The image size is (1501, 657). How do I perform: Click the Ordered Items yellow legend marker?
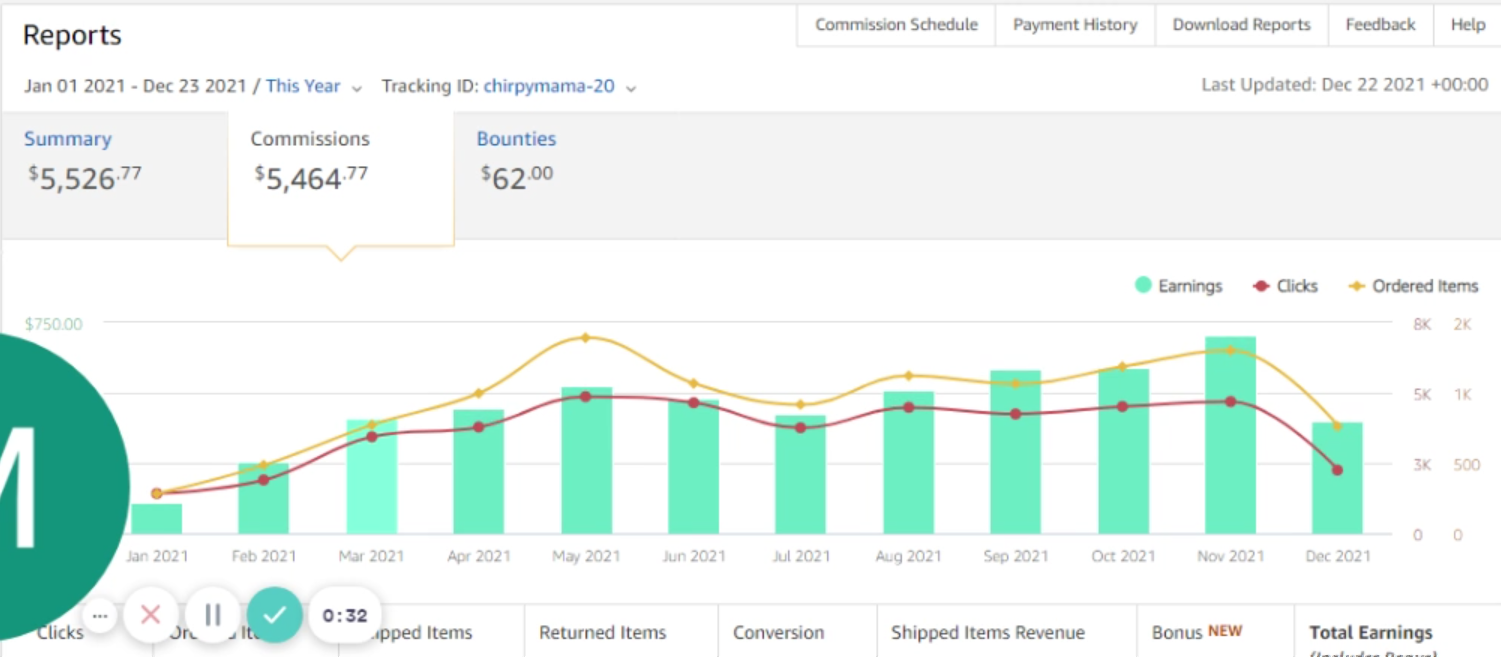1356,286
